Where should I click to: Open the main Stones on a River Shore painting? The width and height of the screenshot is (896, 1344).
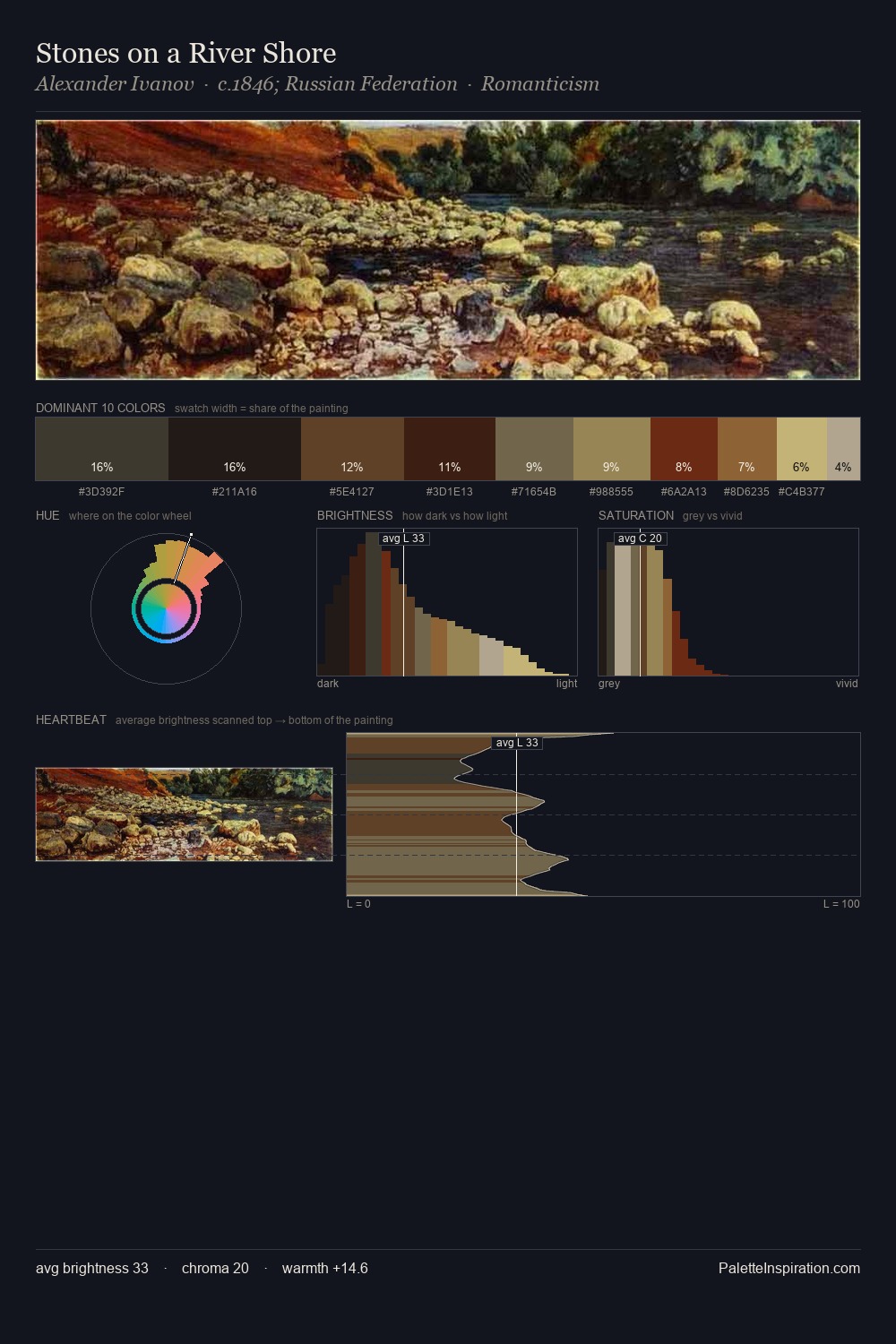(x=448, y=250)
